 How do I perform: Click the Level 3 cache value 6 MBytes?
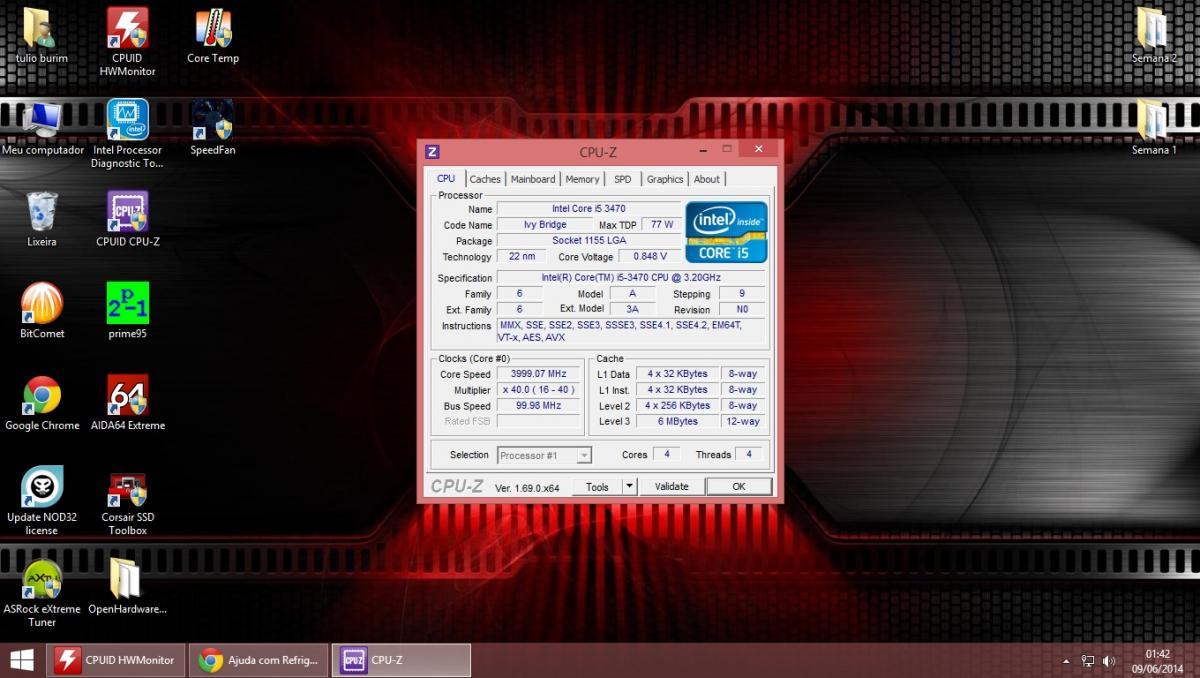pyautogui.click(x=677, y=422)
